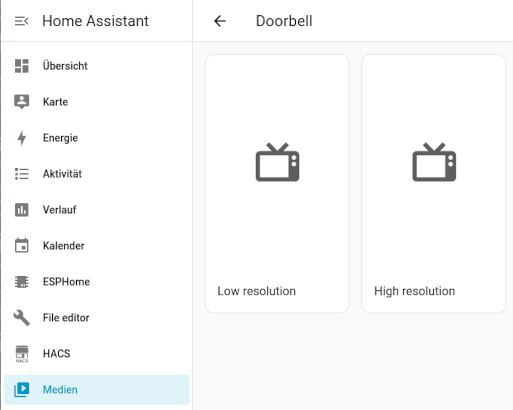Click the HACS store icon
The width and height of the screenshot is (513, 410).
(22, 354)
